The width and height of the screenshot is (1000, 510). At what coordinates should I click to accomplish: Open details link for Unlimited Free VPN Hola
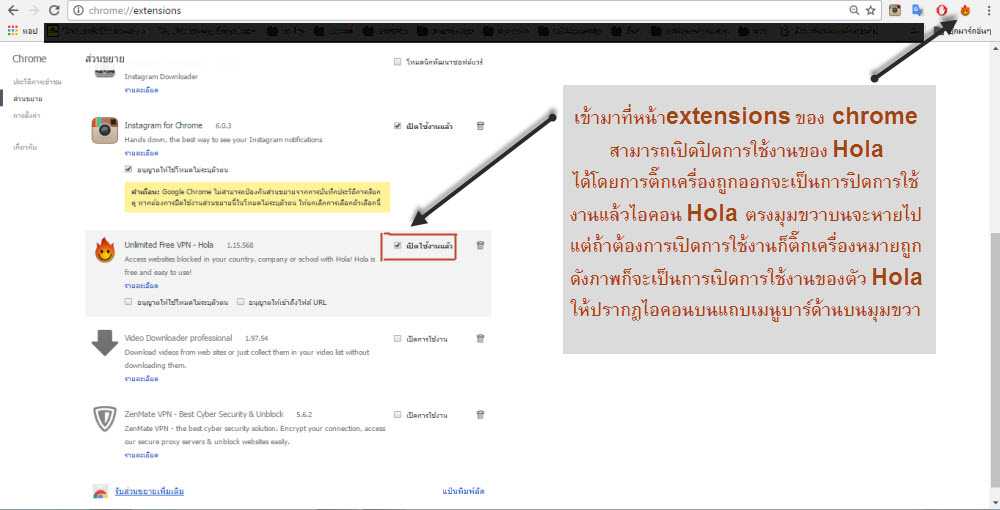tap(142, 286)
